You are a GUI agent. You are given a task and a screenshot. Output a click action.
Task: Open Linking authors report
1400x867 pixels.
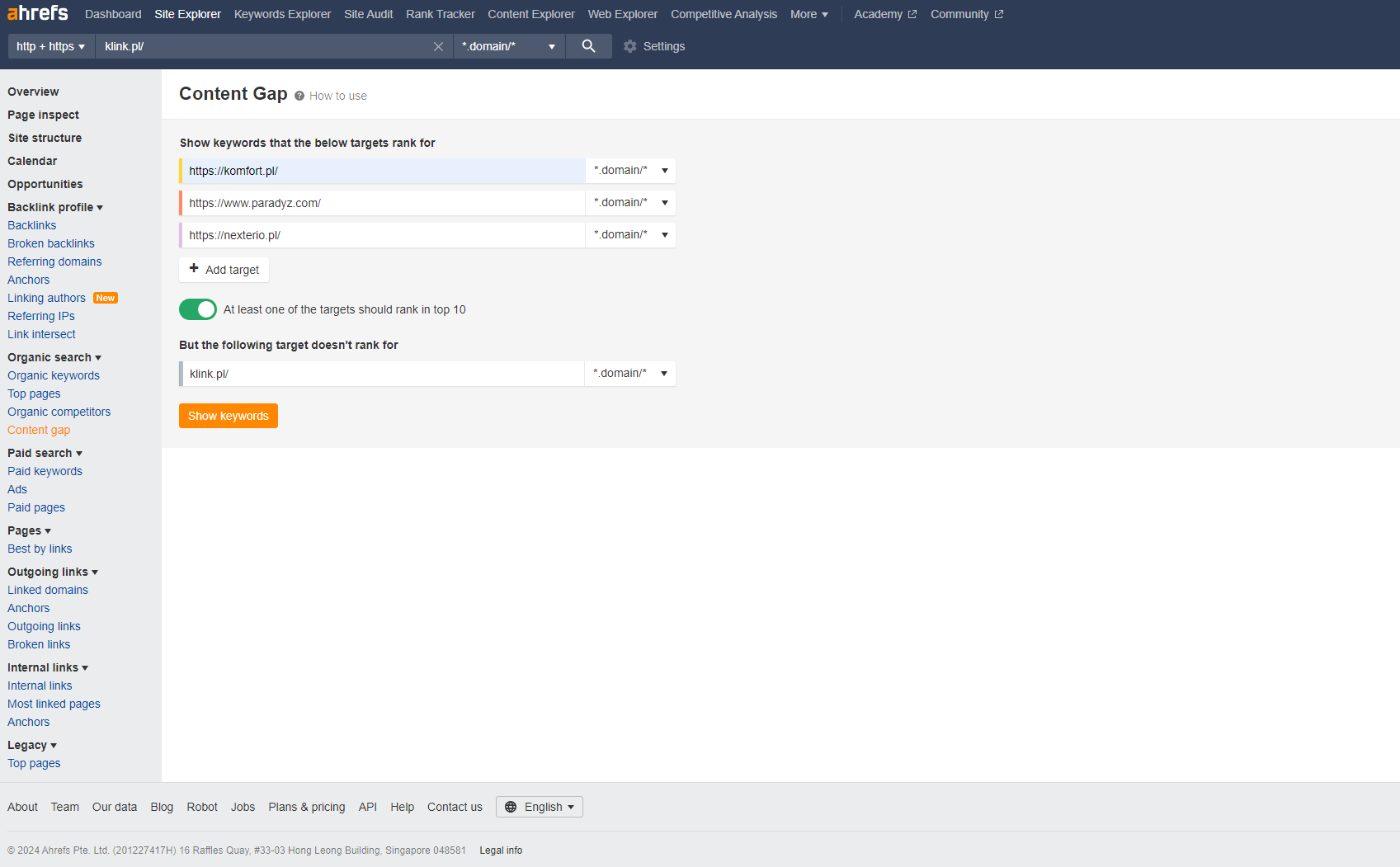pyautogui.click(x=46, y=298)
